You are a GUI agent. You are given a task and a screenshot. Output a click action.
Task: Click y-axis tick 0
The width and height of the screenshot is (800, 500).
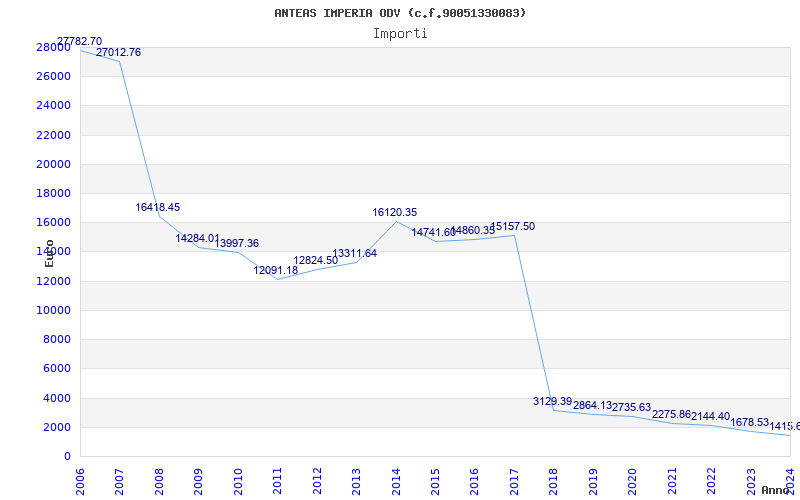tap(67, 457)
